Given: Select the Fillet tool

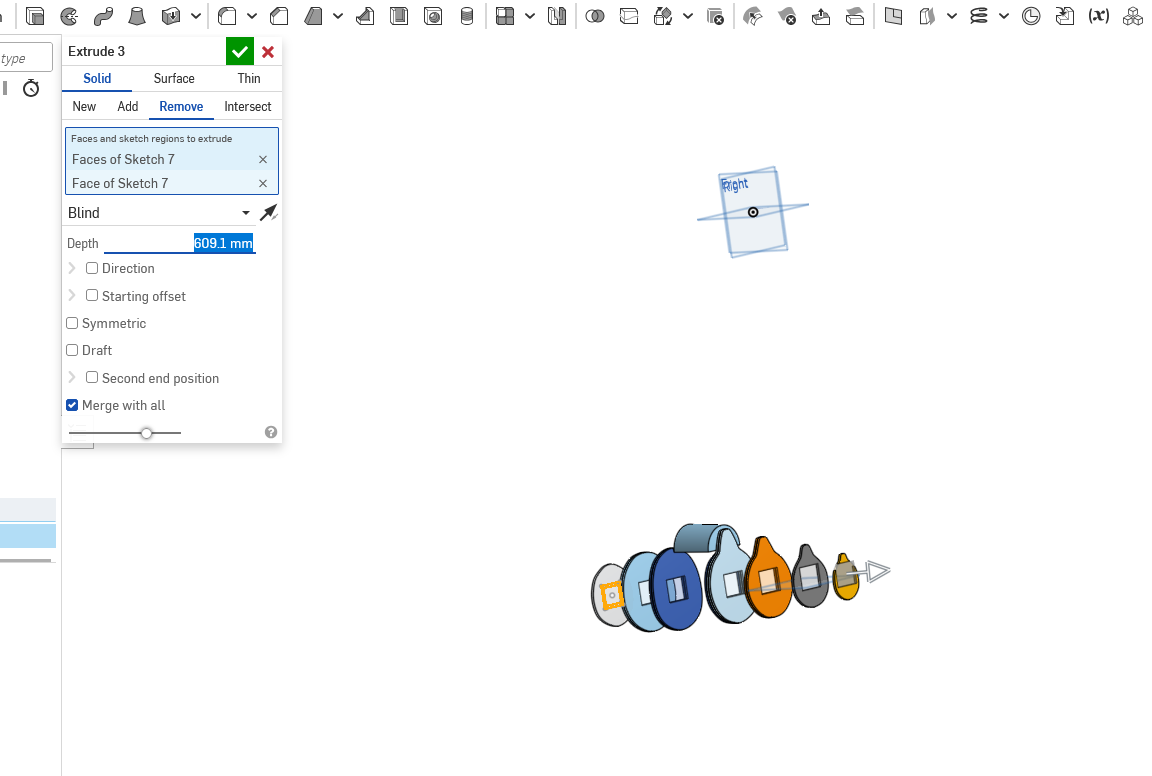Looking at the screenshot, I should tap(227, 16).
